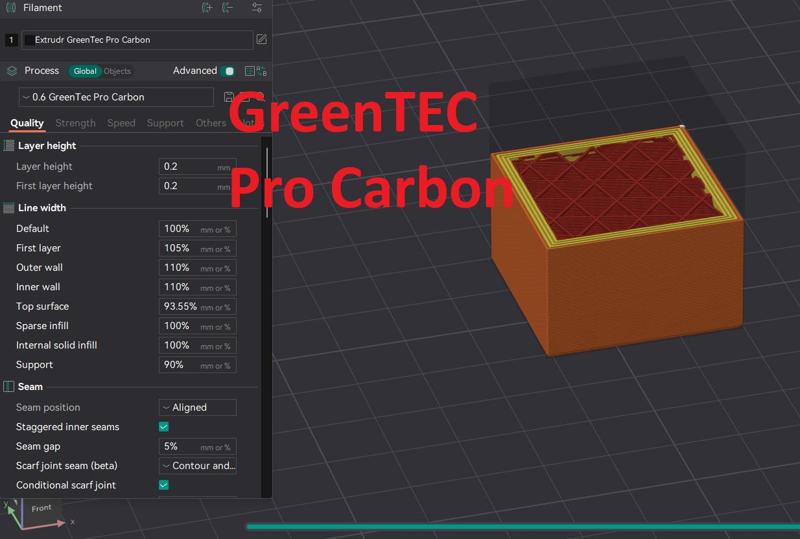
Task: Click the add filament icon
Action: point(207,8)
